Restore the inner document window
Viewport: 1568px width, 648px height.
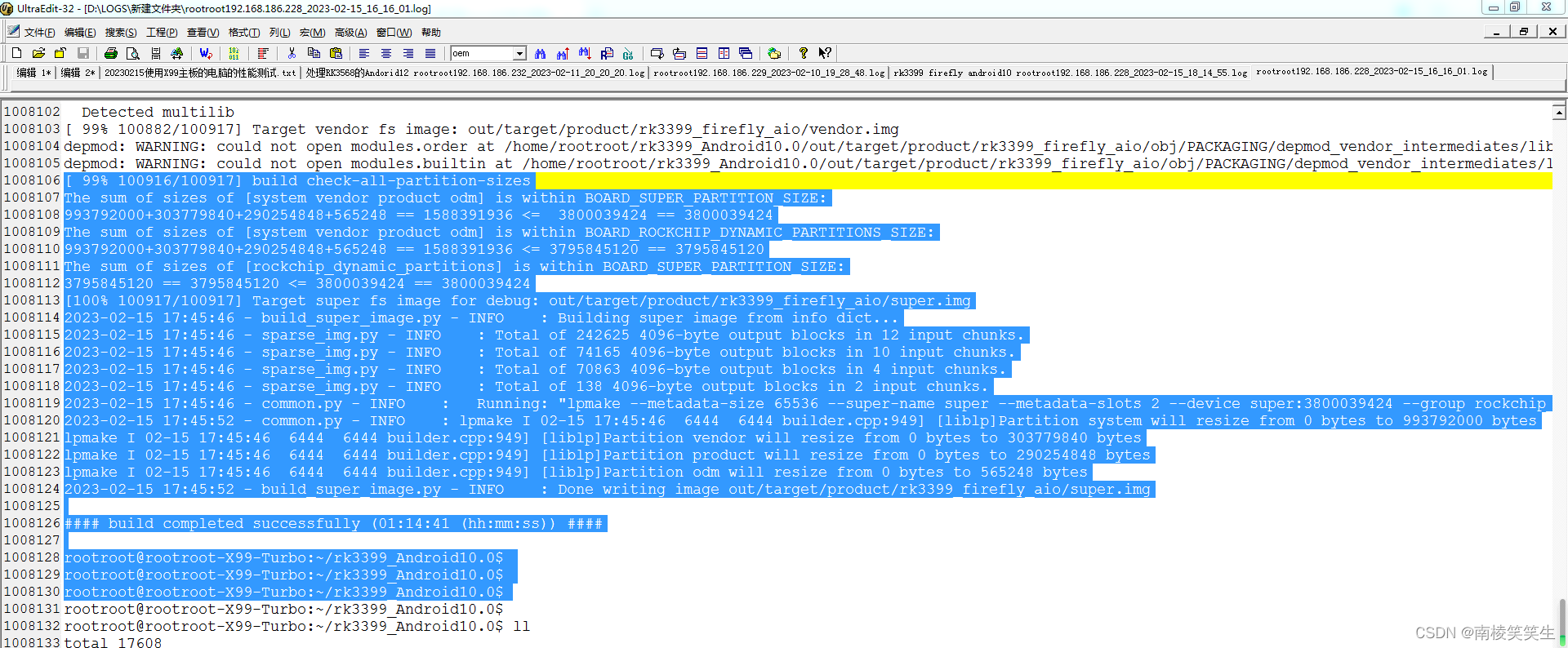pos(1523,32)
